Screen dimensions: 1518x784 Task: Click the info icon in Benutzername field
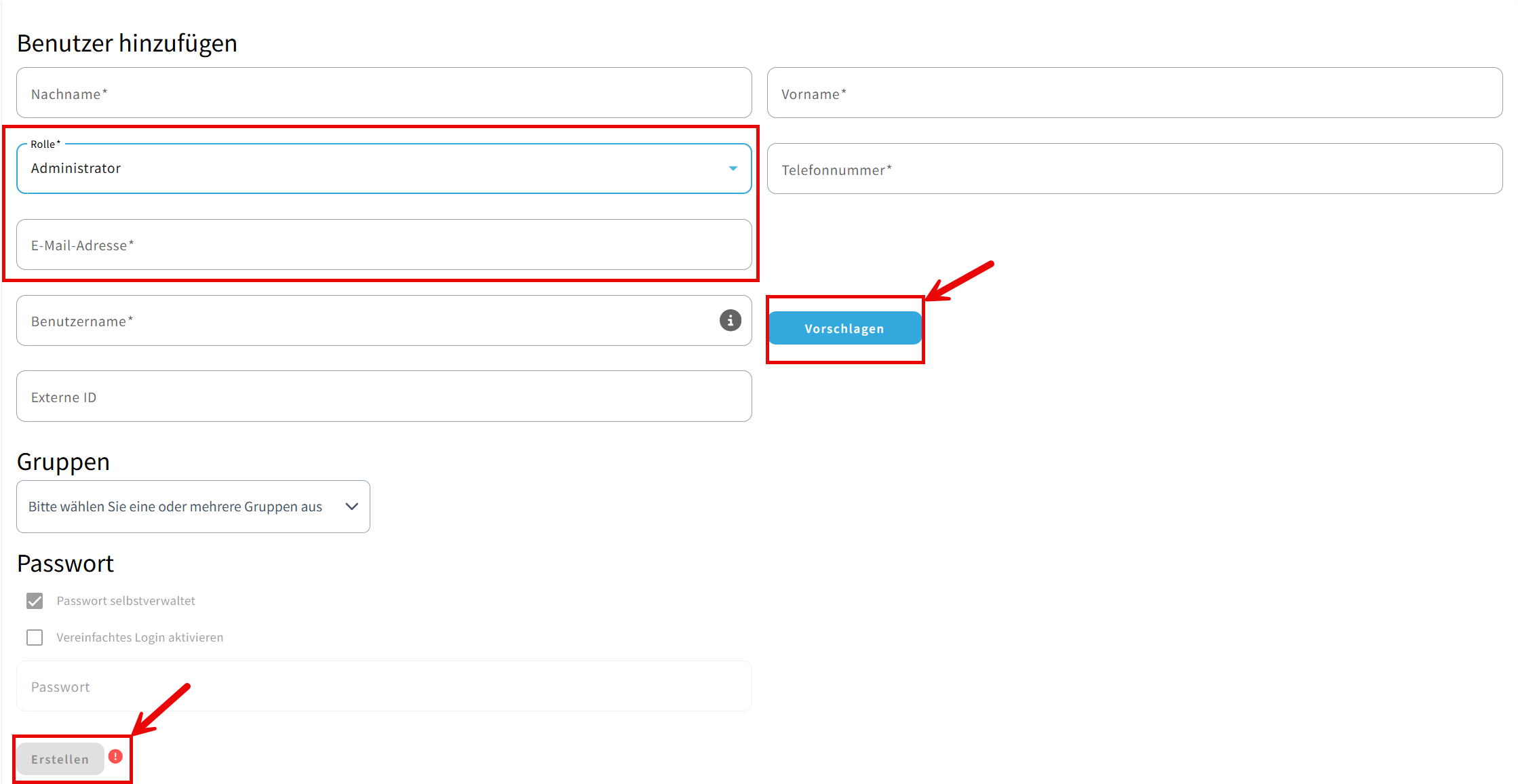(730, 320)
